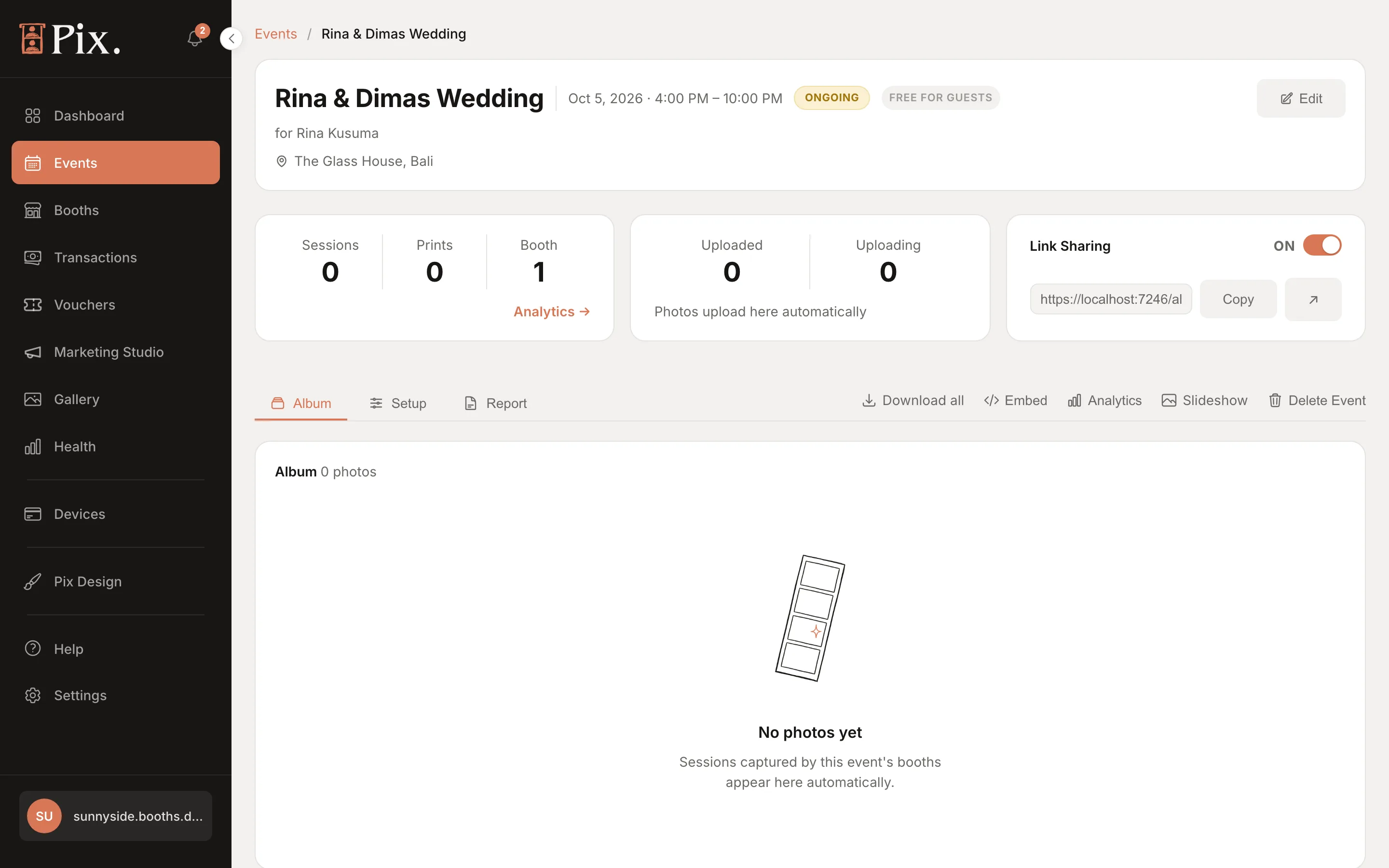This screenshot has height=868, width=1389.
Task: Click the event date and time text
Action: 675,98
